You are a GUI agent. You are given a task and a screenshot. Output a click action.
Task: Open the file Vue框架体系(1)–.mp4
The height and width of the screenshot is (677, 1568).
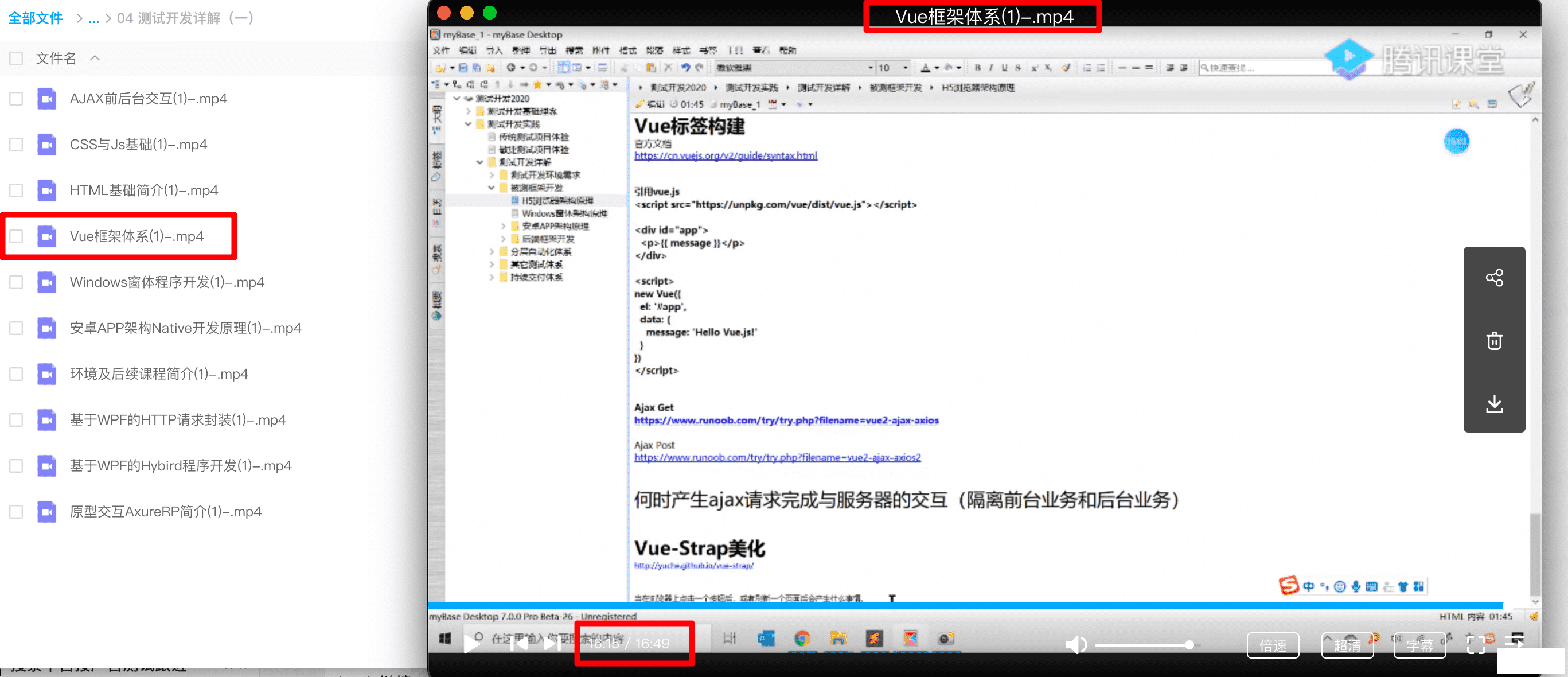(136, 236)
